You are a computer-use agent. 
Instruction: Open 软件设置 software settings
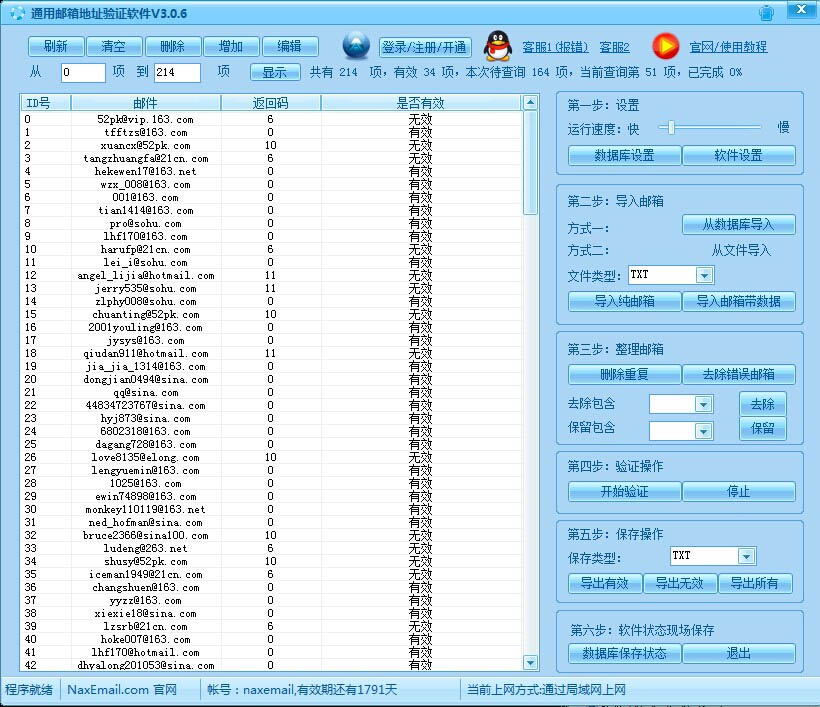[x=738, y=155]
